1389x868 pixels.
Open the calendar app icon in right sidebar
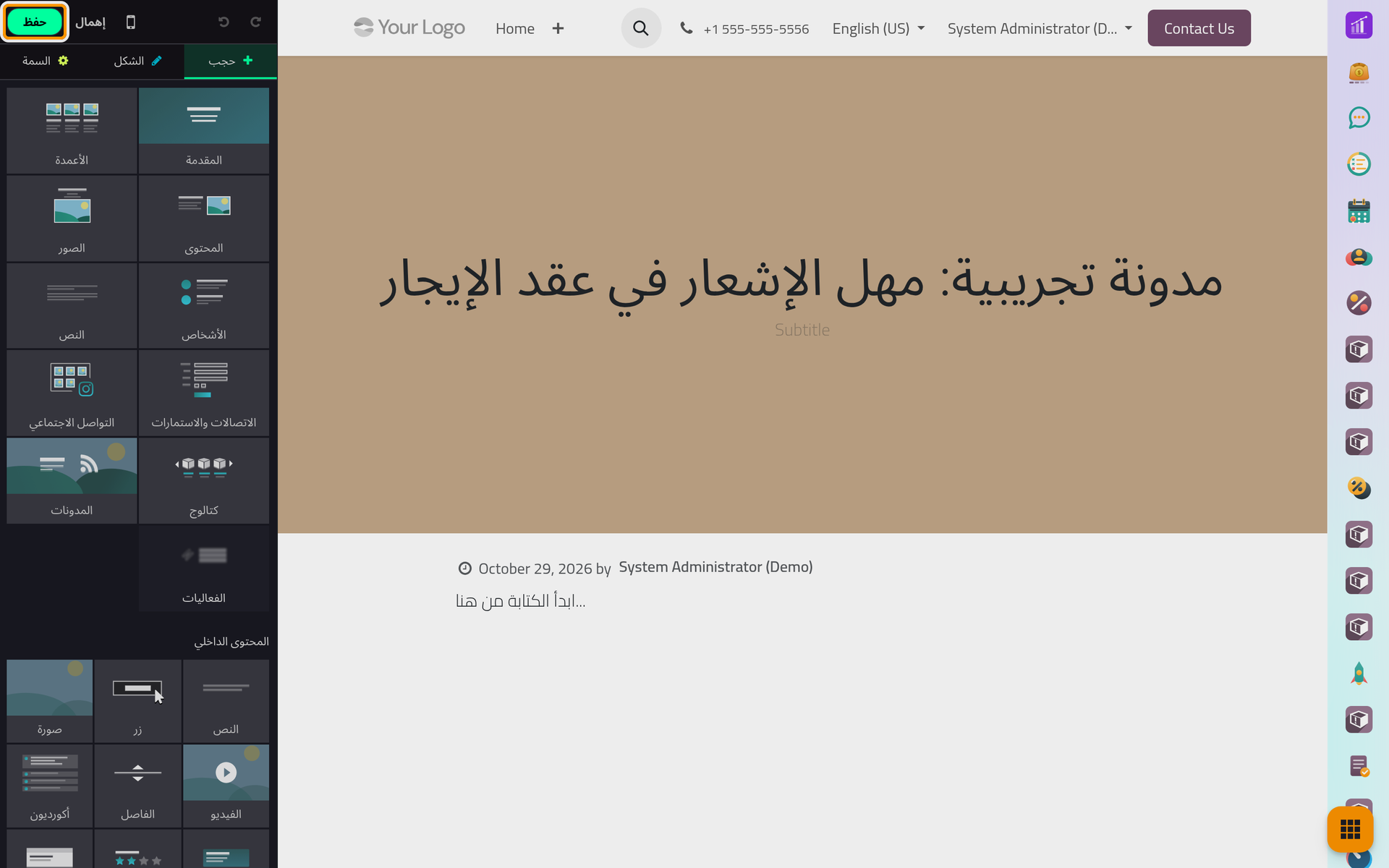coord(1359,210)
